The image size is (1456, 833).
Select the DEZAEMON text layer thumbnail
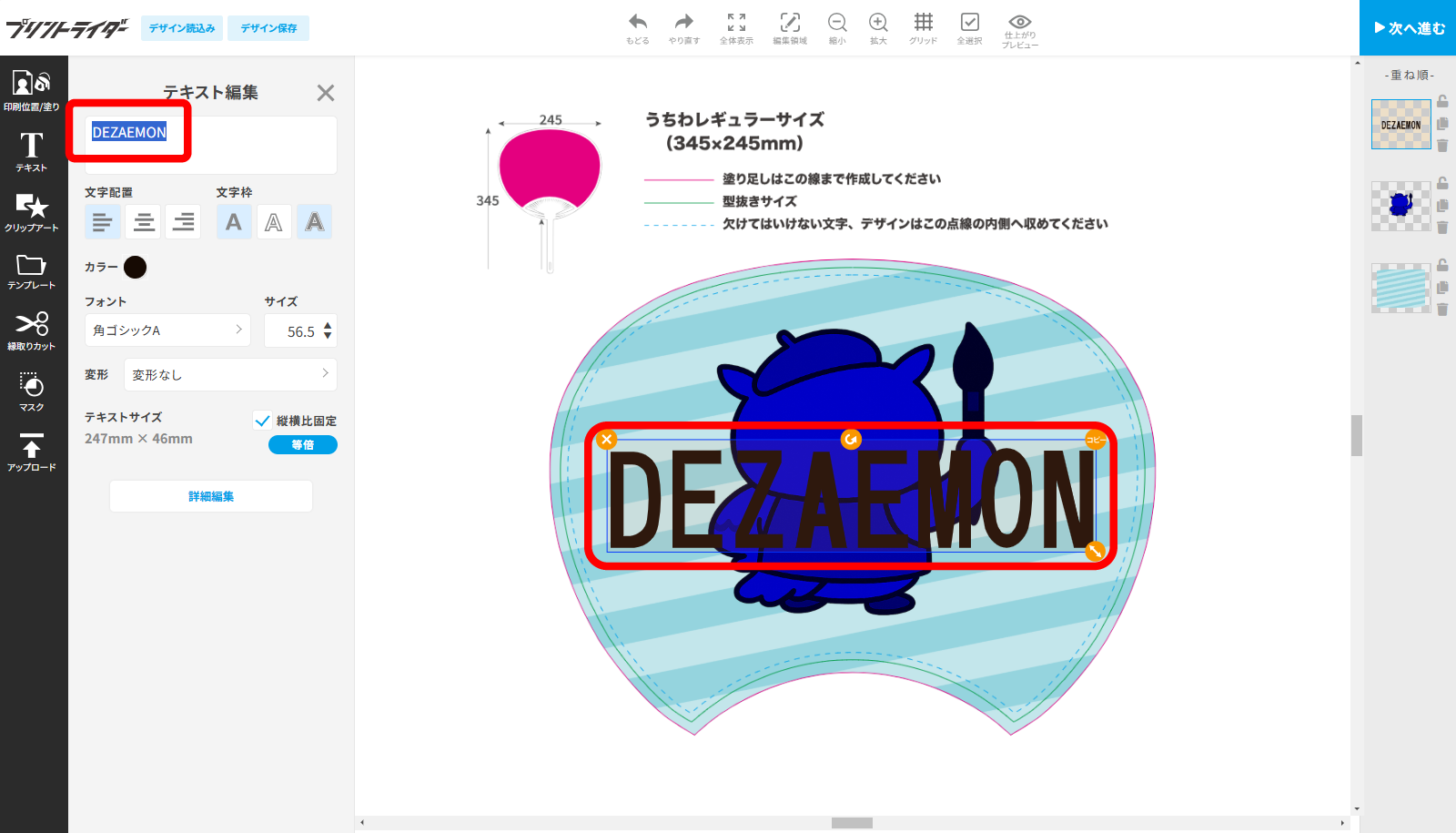click(1401, 125)
